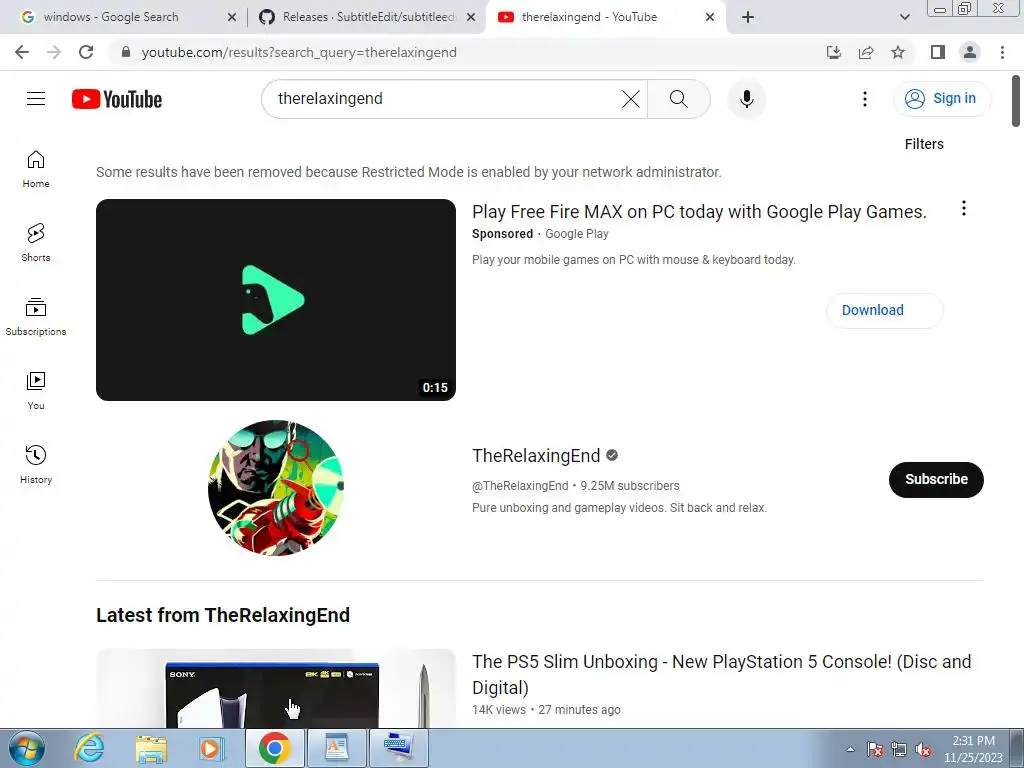Screen dimensions: 1024x768
Task: Close the SubtitleEdit Releases tab
Action: coord(471,17)
